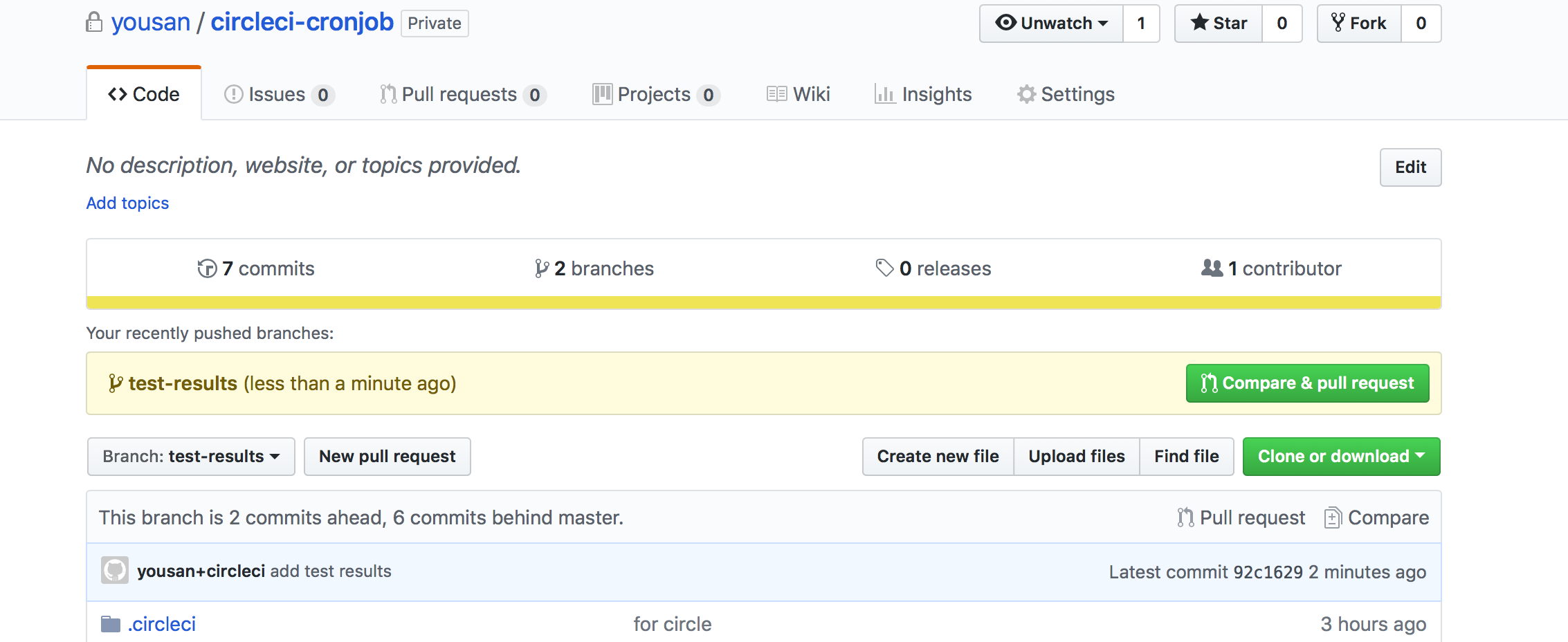Open the .circleci folder icon
Image resolution: width=1568 pixels, height=642 pixels.
tap(111, 624)
